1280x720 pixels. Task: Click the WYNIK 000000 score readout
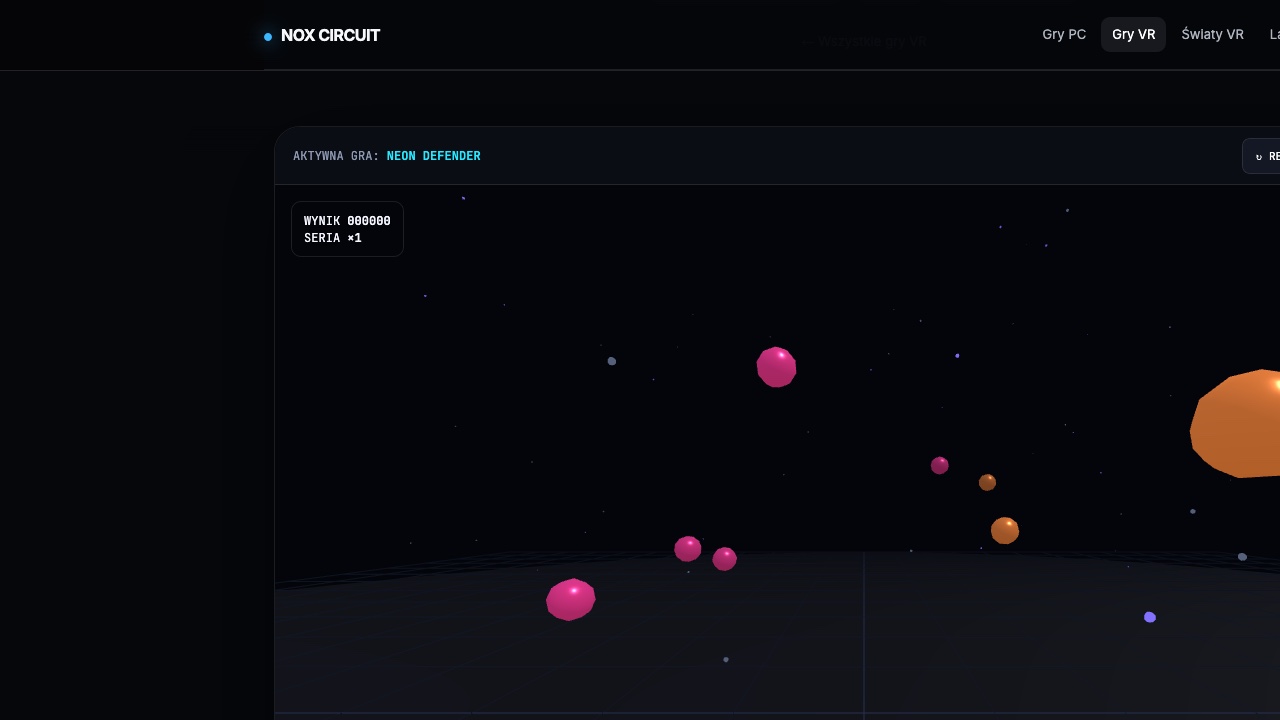coord(347,221)
